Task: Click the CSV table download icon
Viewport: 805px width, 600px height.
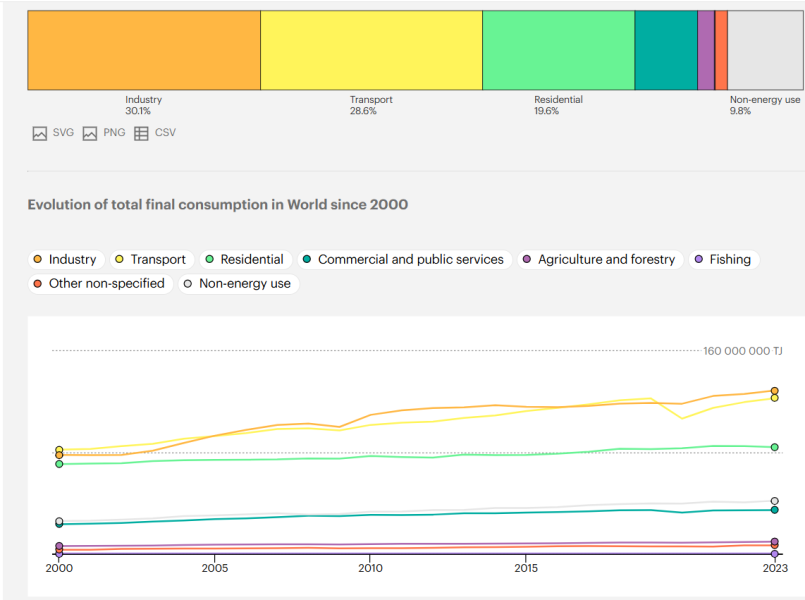Action: [x=141, y=133]
